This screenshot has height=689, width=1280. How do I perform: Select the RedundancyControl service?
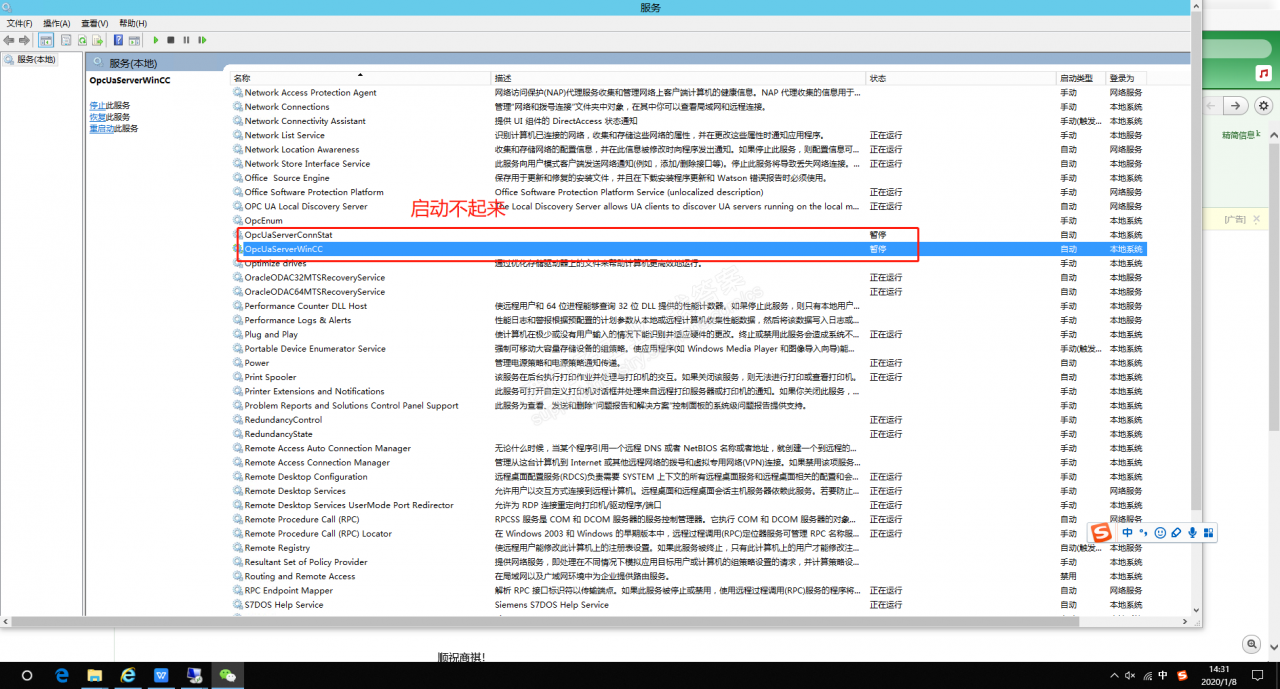(x=689, y=420)
